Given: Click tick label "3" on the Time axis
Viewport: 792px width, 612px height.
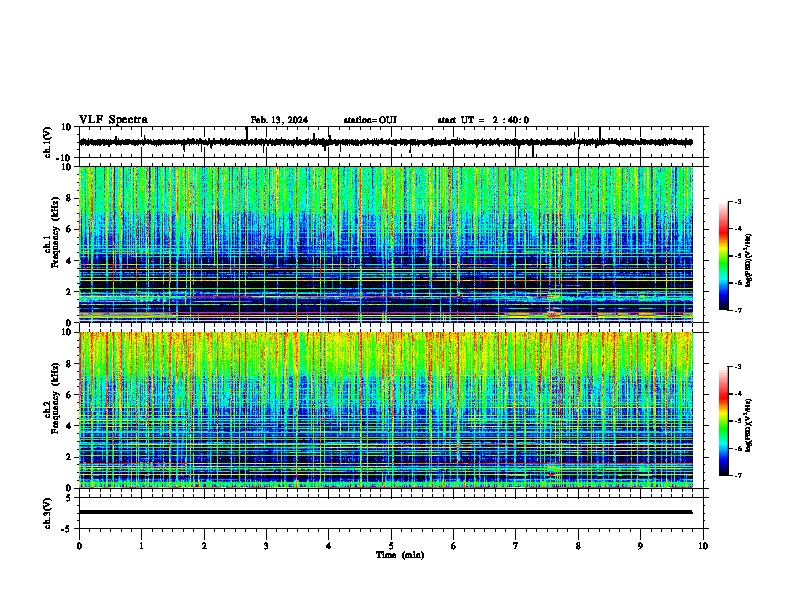Looking at the screenshot, I should [x=266, y=546].
